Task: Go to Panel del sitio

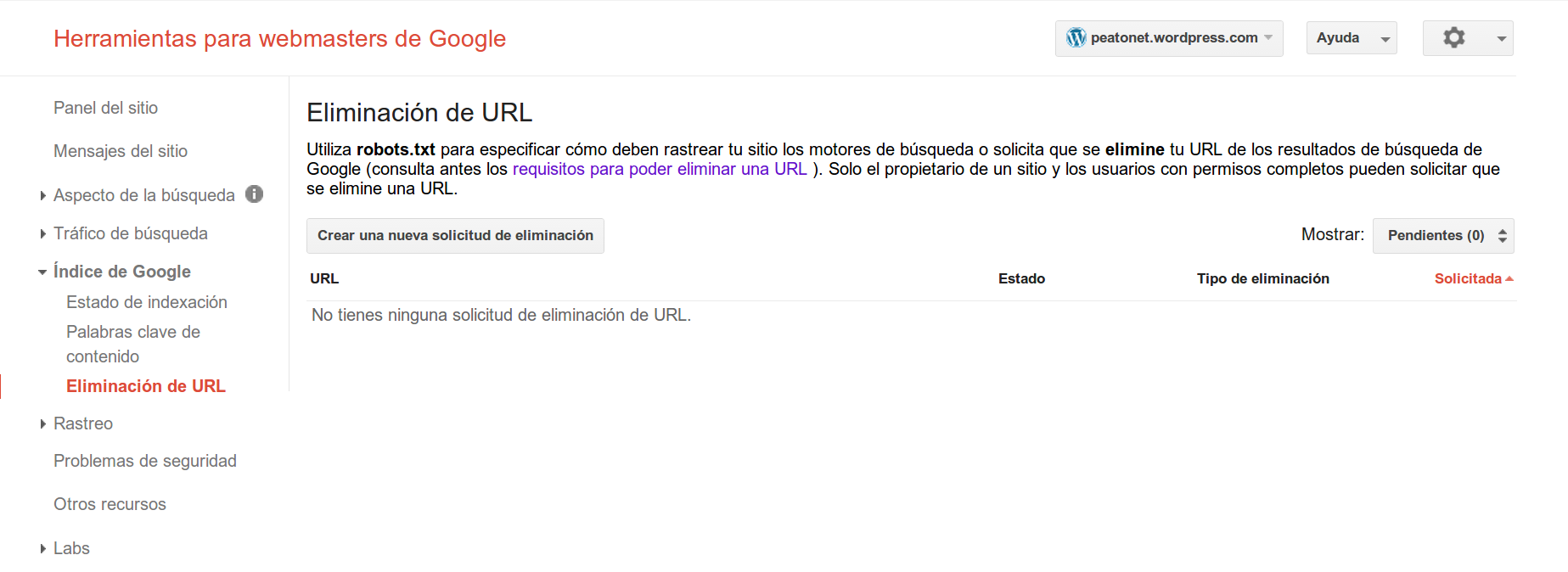Action: tap(105, 108)
